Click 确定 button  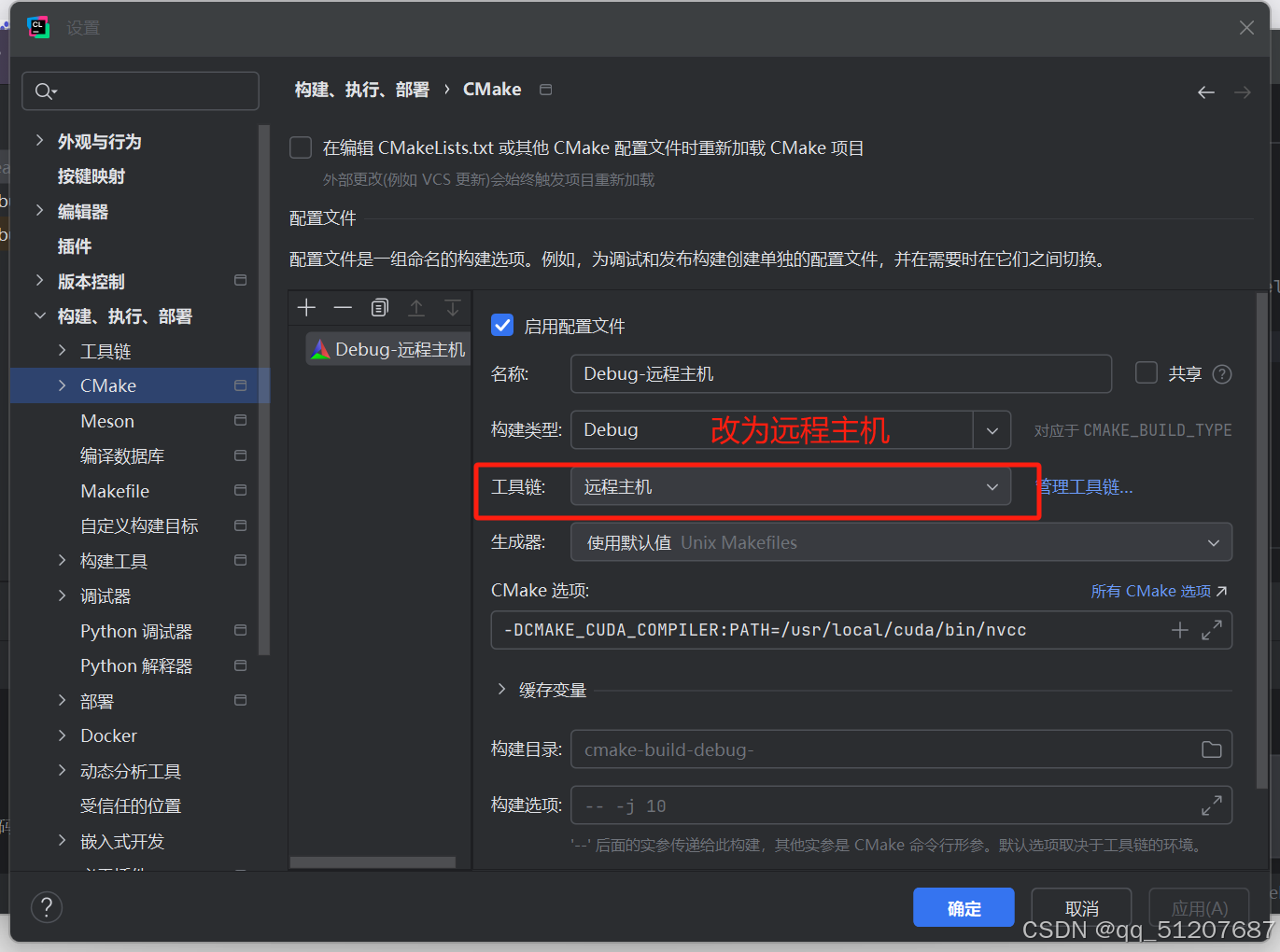tap(964, 907)
